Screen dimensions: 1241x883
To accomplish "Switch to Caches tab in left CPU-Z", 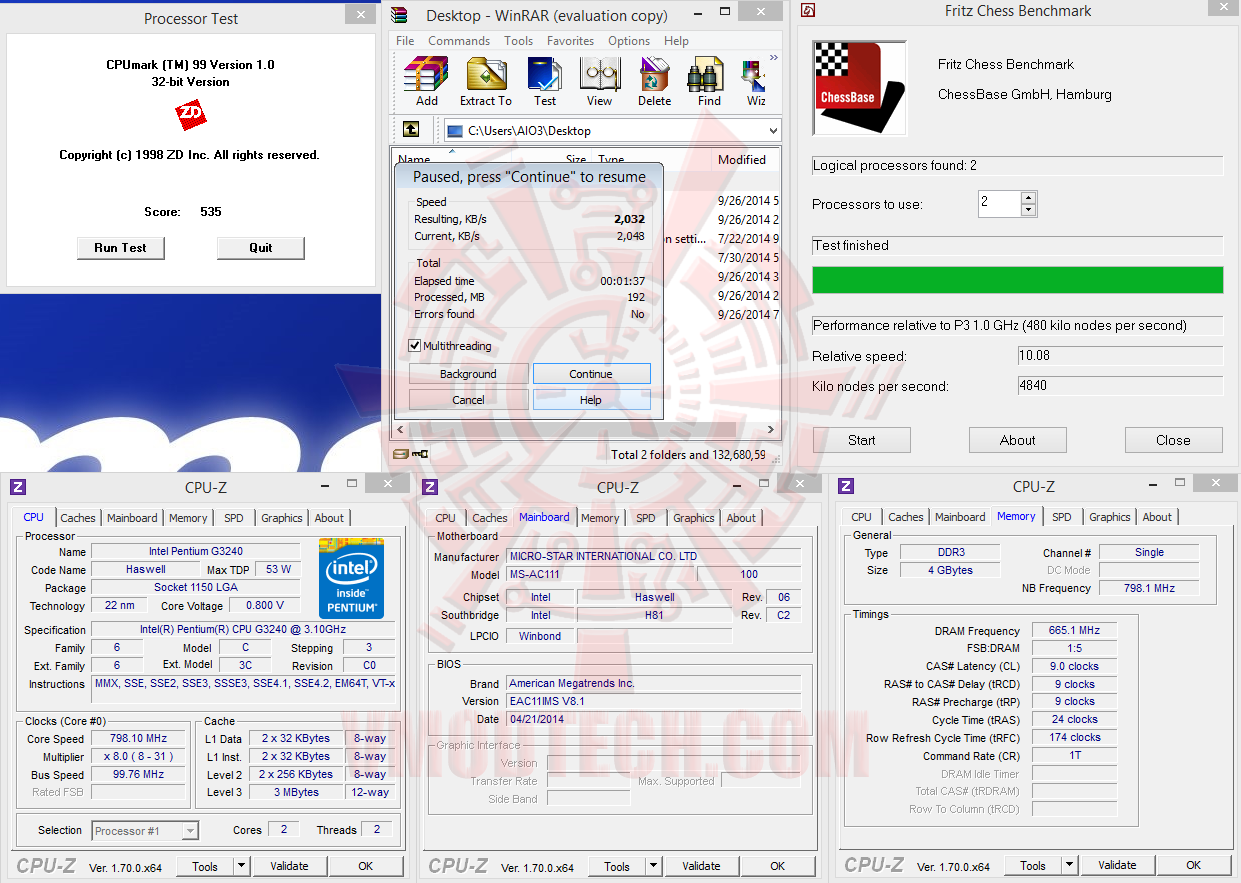I will click(77, 518).
